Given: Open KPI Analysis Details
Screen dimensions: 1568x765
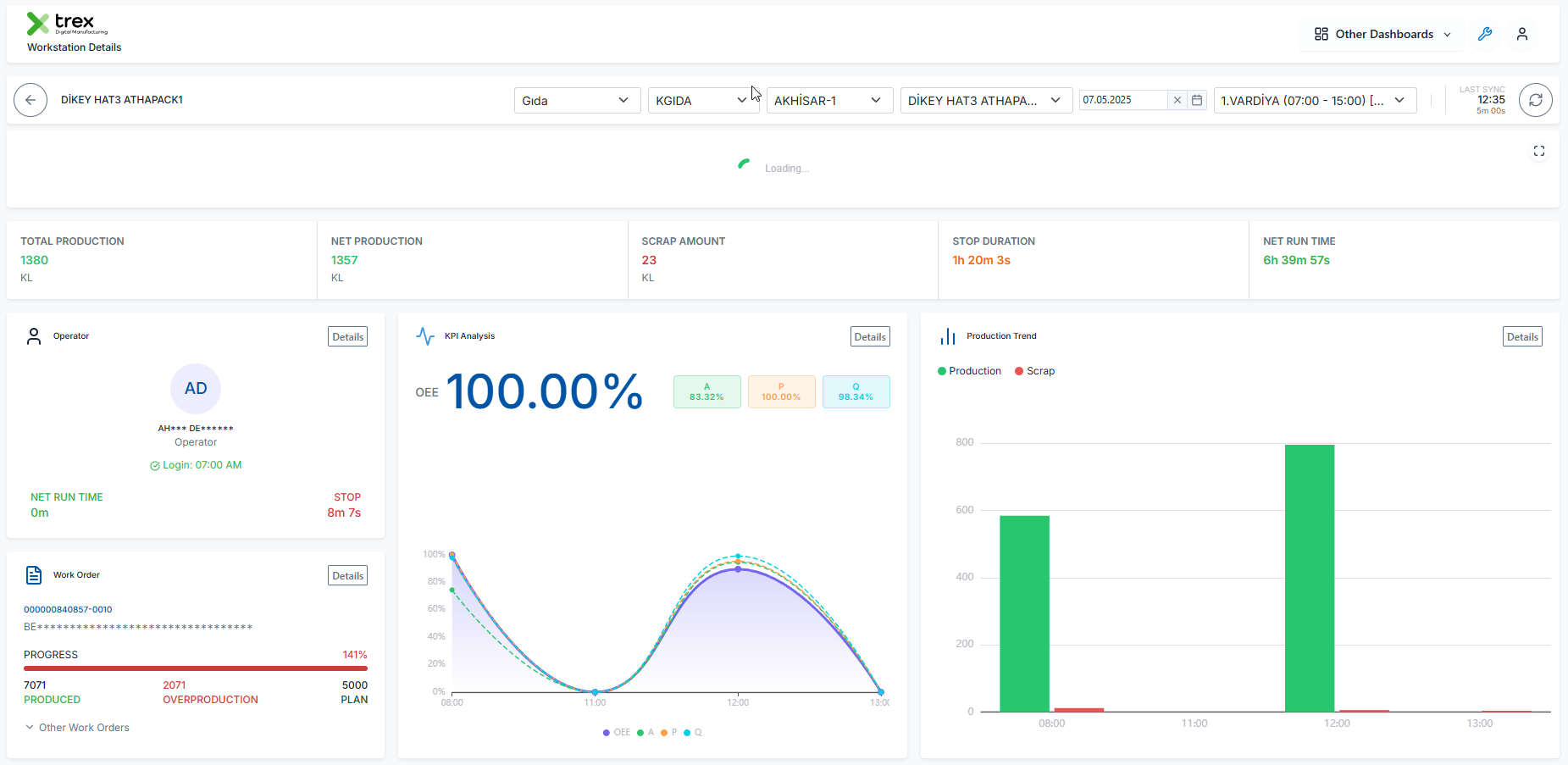Looking at the screenshot, I should coord(870,337).
